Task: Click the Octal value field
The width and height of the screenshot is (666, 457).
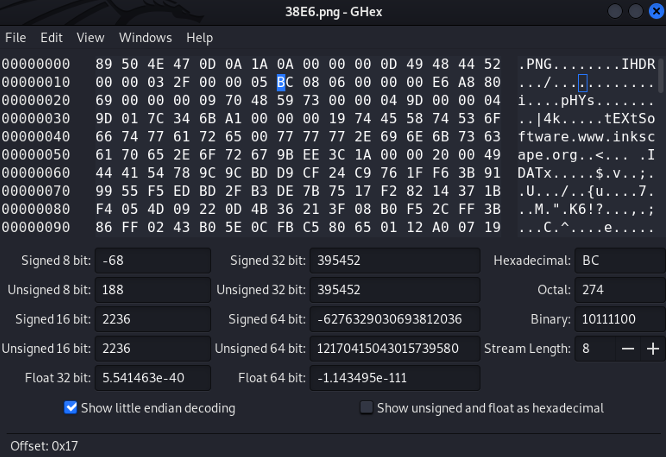Action: pos(620,290)
